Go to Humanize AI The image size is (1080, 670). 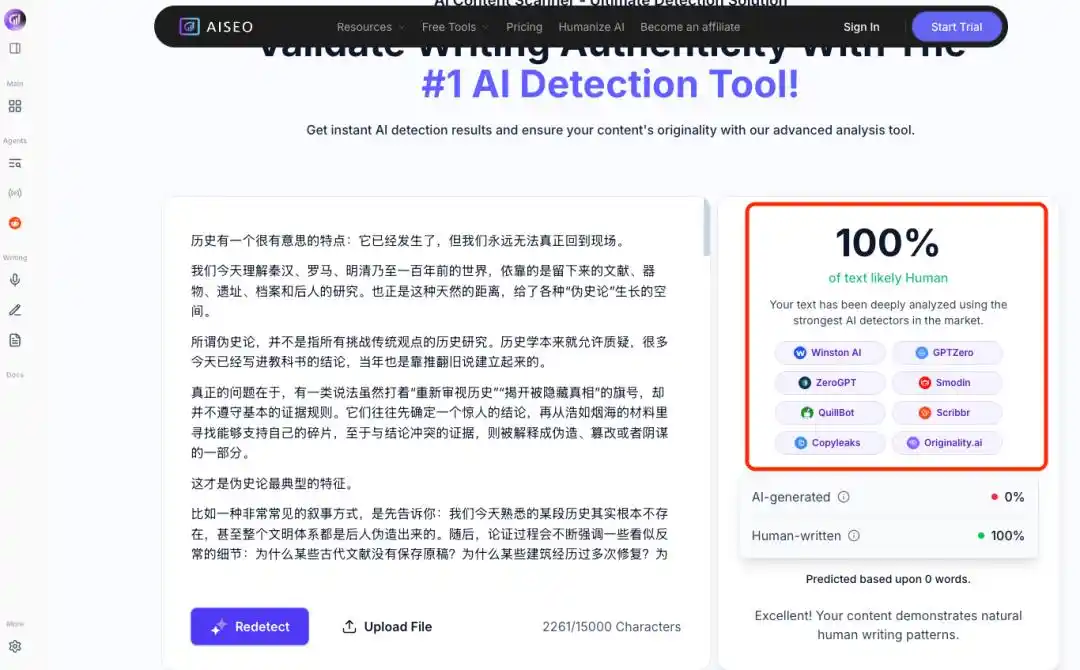(x=591, y=27)
